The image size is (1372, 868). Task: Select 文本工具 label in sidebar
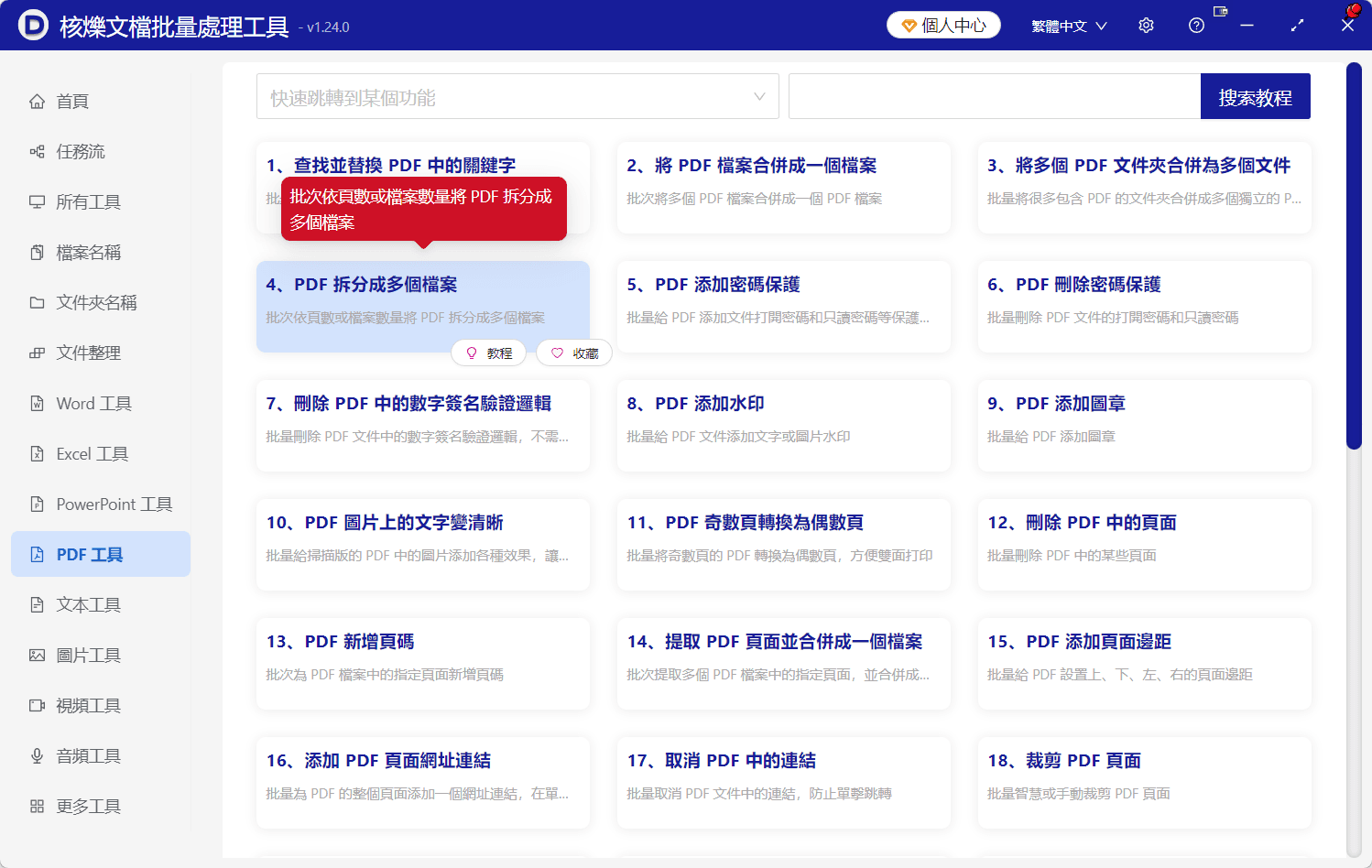click(89, 604)
